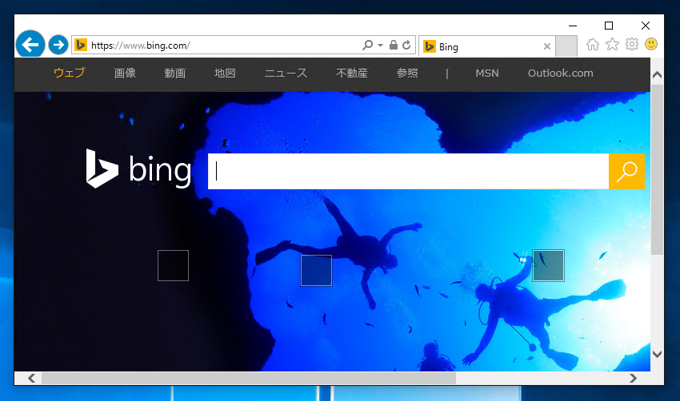Viewport: 680px width, 401px height.
Task: Open the 動画 search category
Action: [175, 73]
